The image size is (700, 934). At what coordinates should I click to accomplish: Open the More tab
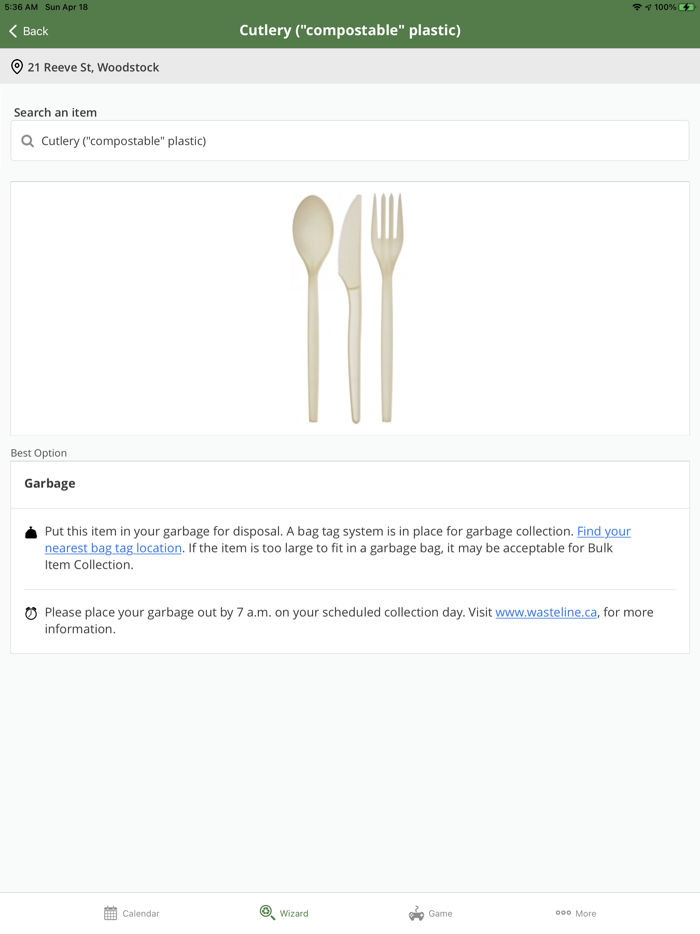click(x=576, y=913)
